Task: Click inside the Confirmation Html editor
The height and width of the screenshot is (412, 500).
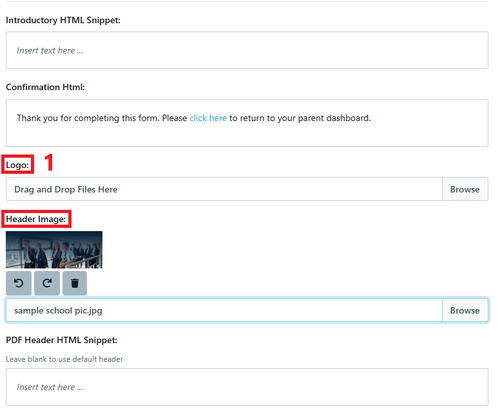Action: [x=247, y=123]
